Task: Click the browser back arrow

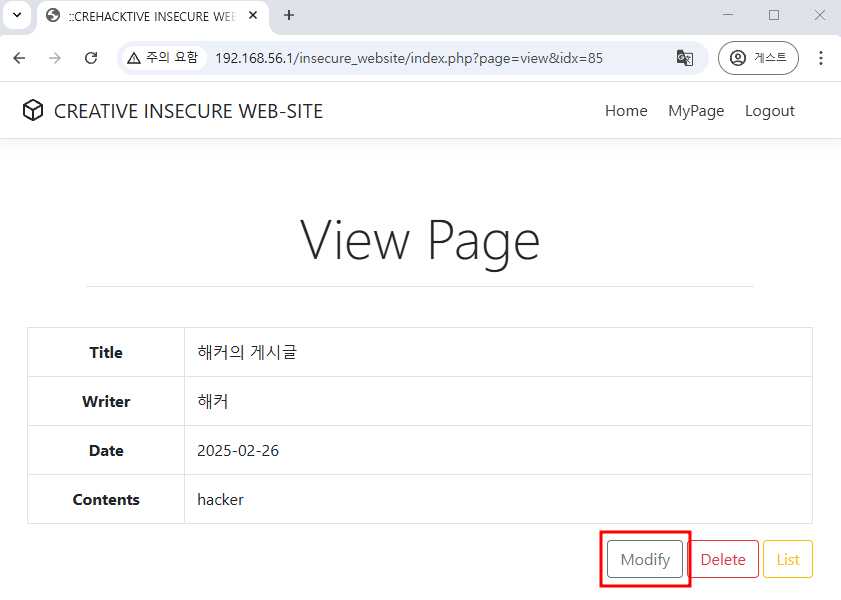Action: click(19, 58)
